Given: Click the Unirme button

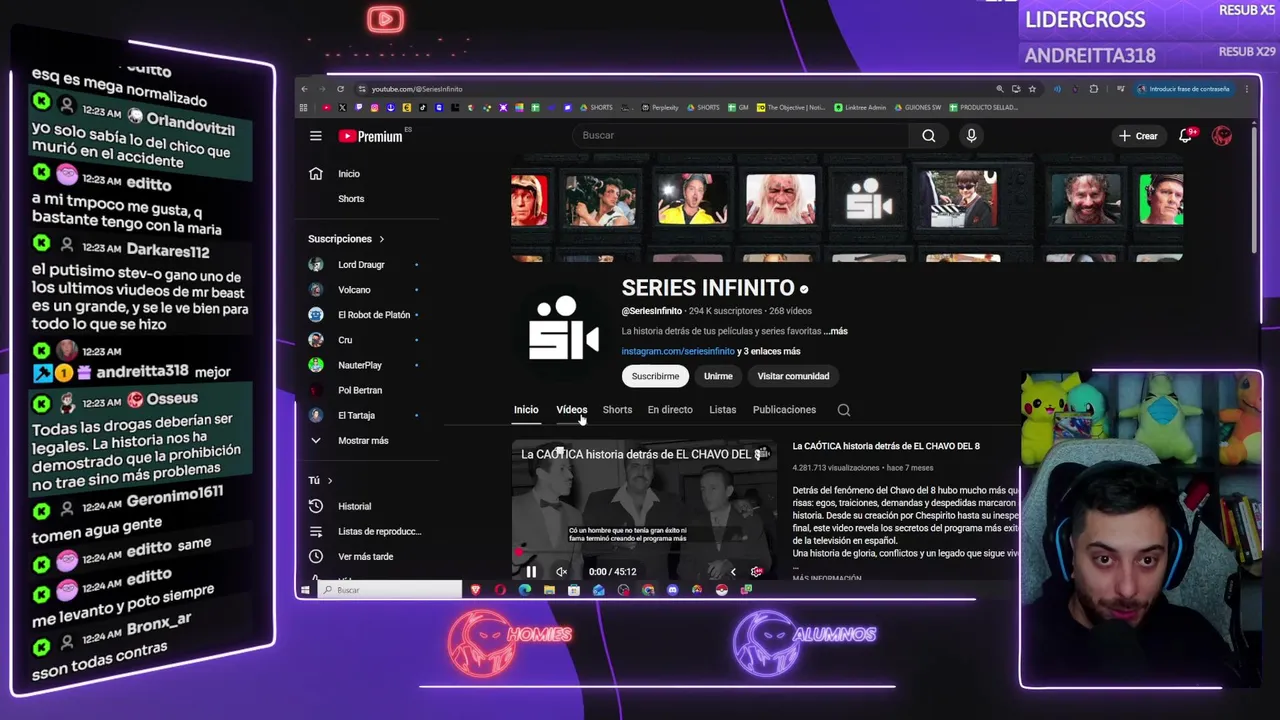Looking at the screenshot, I should [718, 376].
